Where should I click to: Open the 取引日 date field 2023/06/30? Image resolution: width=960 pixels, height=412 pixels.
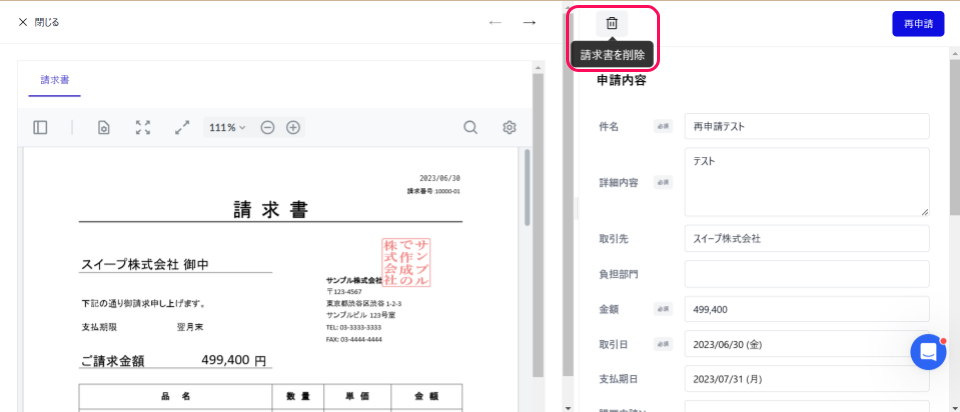pos(807,344)
